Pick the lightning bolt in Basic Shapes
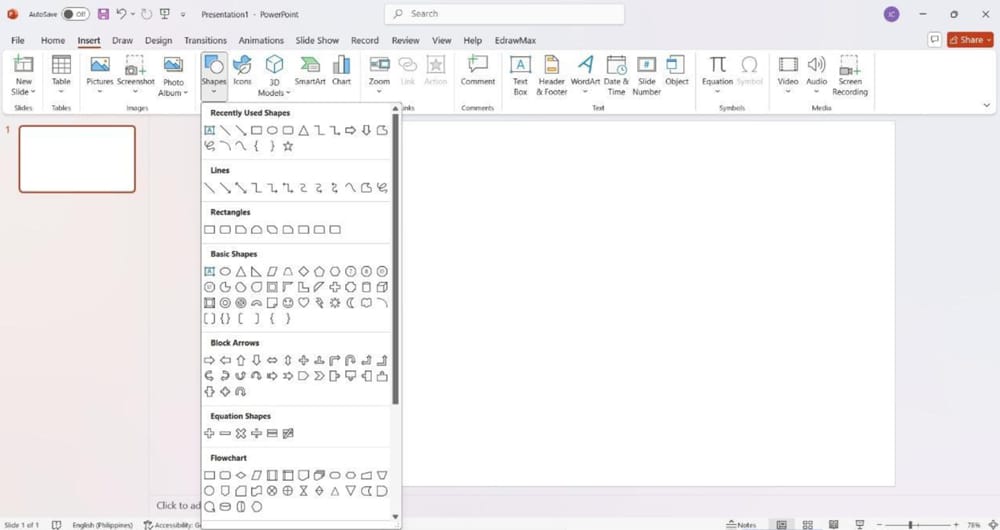Image resolution: width=1000 pixels, height=530 pixels. [320, 303]
